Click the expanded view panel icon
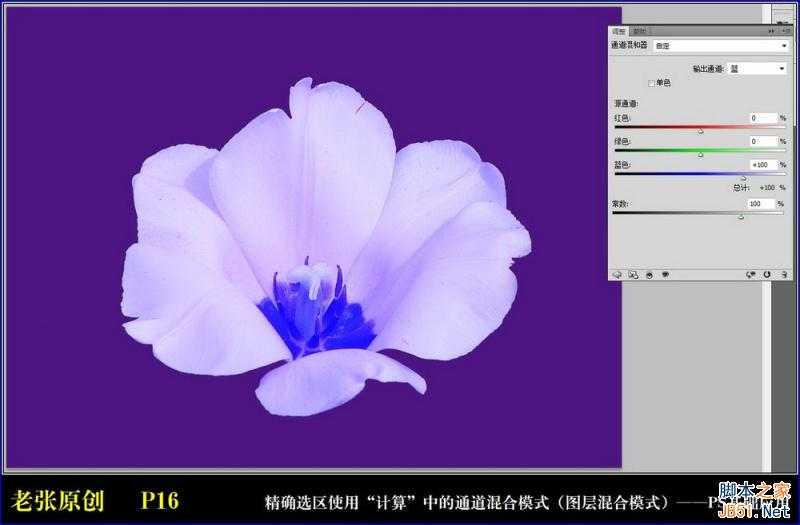This screenshot has height=525, width=800. (x=632, y=273)
